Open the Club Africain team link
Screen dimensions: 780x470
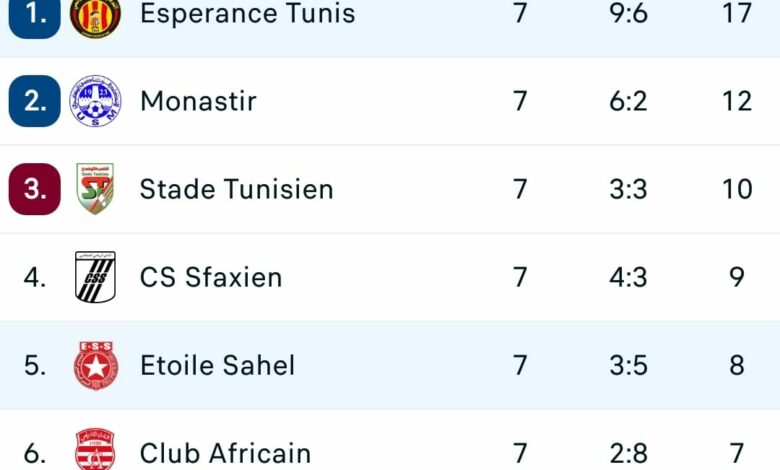click(x=225, y=453)
